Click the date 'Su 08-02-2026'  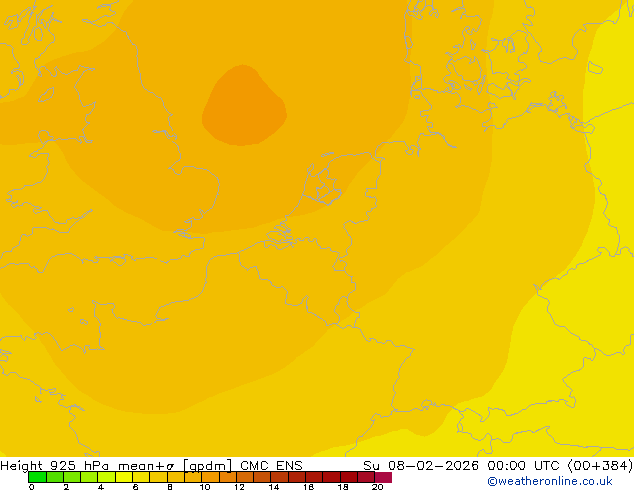421,465
